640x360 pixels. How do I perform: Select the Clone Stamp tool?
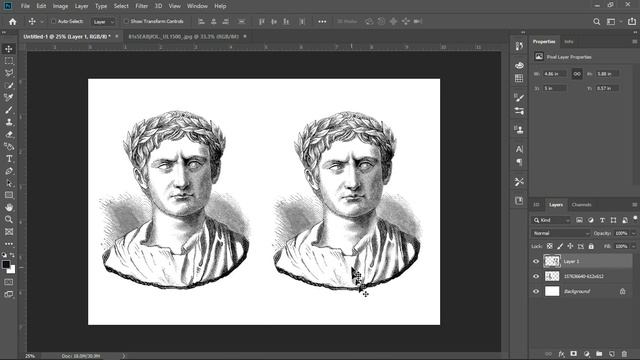click(9, 122)
